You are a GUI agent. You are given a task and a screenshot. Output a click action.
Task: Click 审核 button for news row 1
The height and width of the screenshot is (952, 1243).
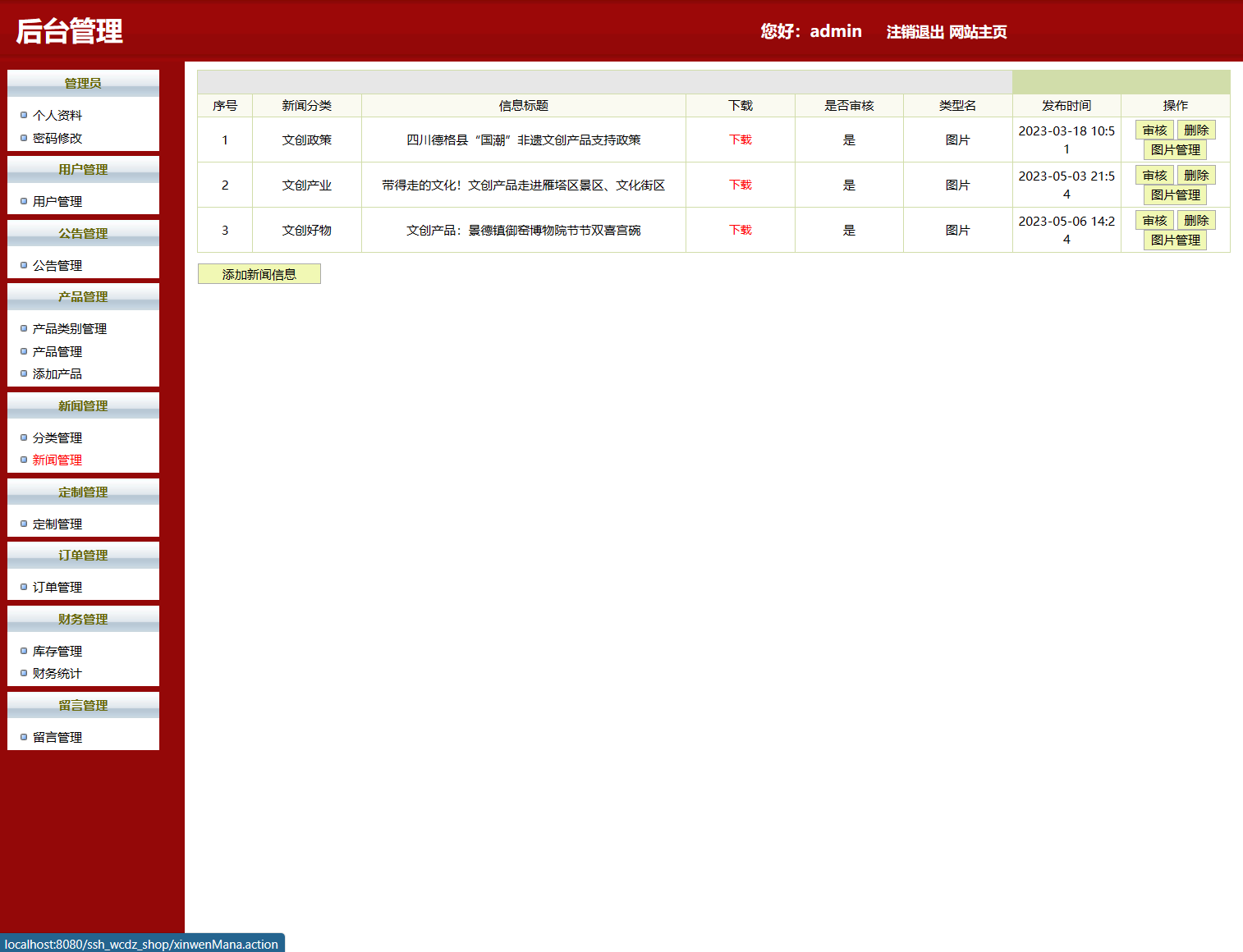(1155, 130)
